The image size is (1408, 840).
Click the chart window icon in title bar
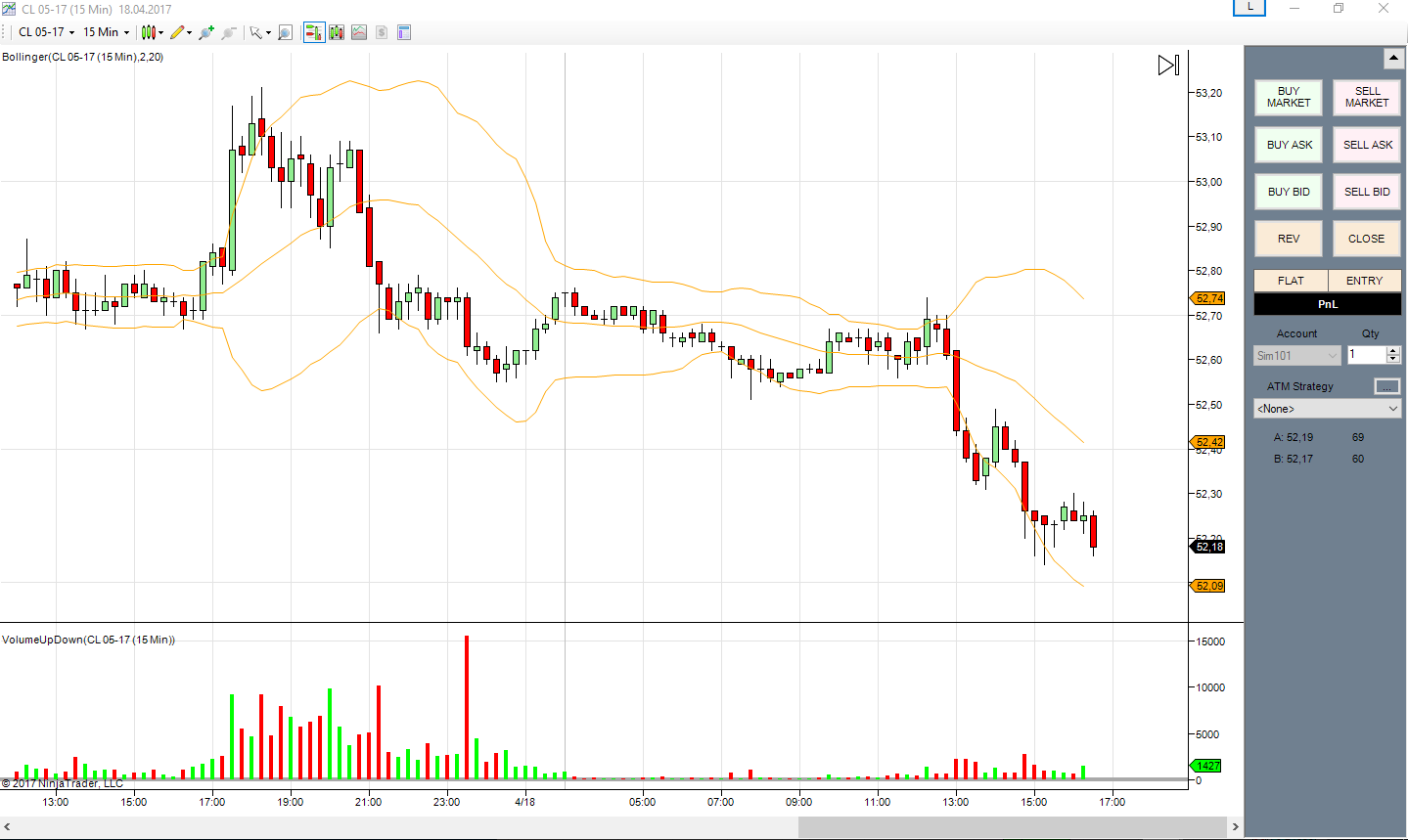tap(9, 9)
